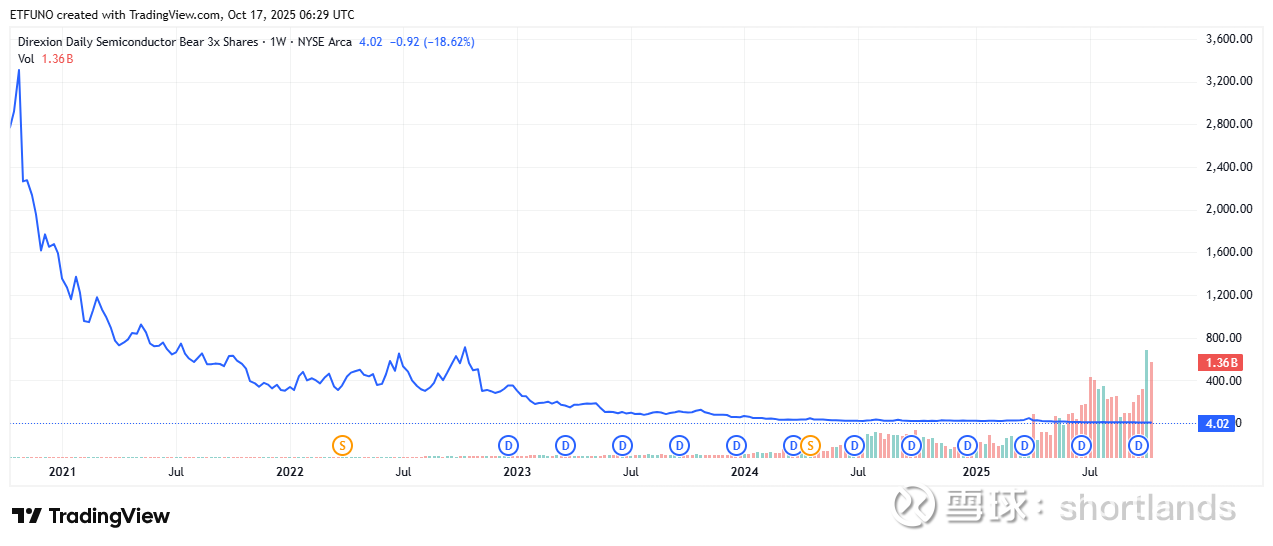Open the dividend marker around September 2024
1273x546 pixels.
pyautogui.click(x=911, y=444)
